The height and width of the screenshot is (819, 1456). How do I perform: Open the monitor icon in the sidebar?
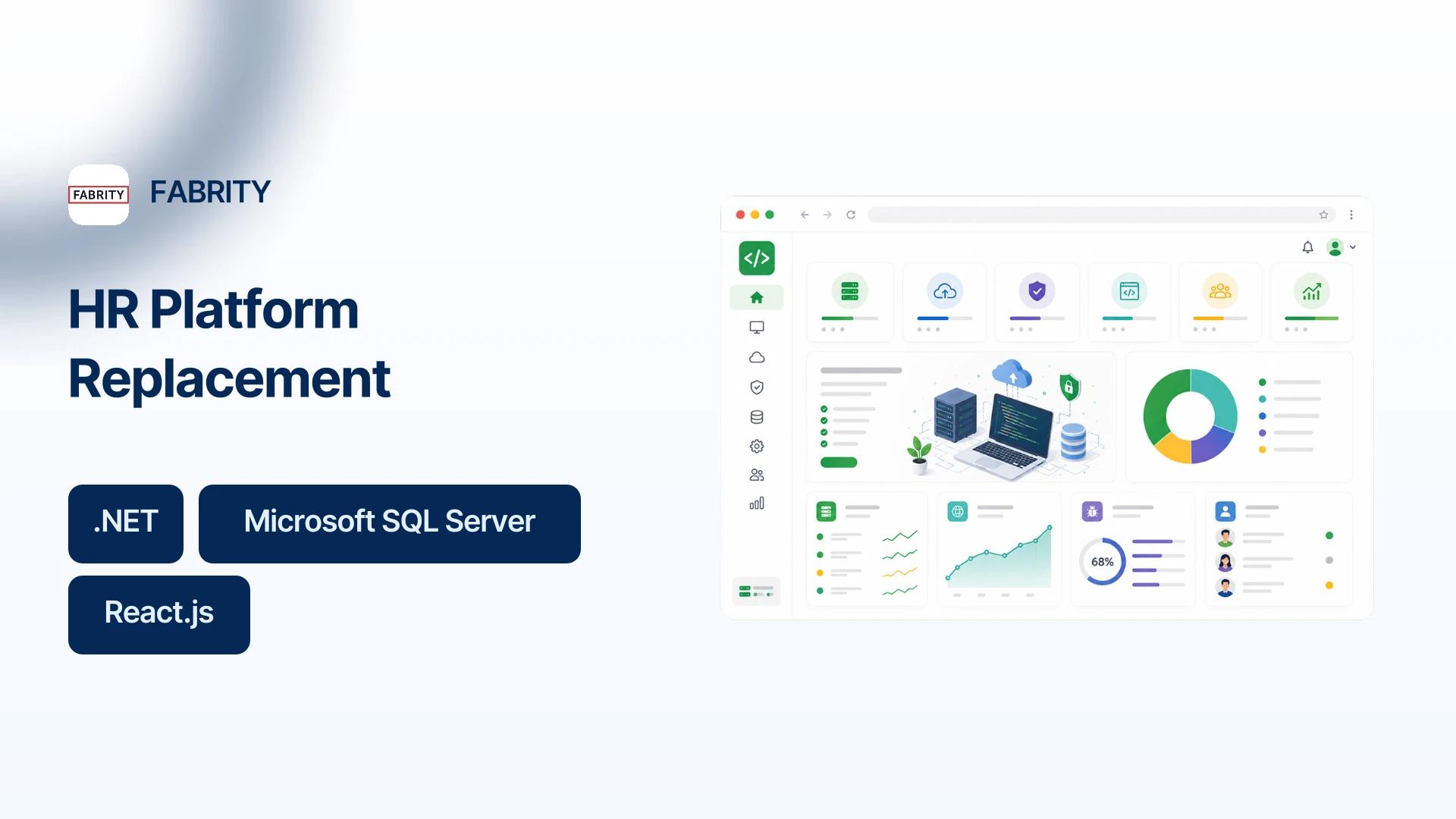pyautogui.click(x=757, y=328)
